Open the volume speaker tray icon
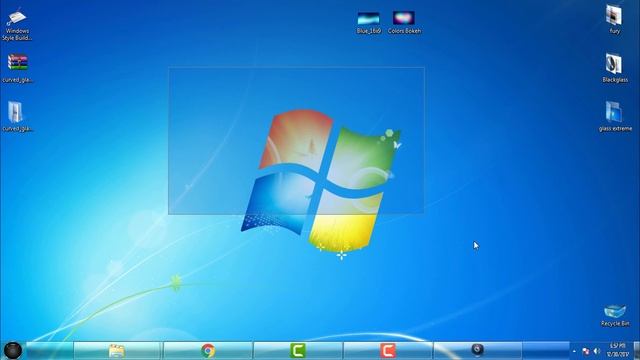Viewport: 640px width, 360px height. coord(597,351)
